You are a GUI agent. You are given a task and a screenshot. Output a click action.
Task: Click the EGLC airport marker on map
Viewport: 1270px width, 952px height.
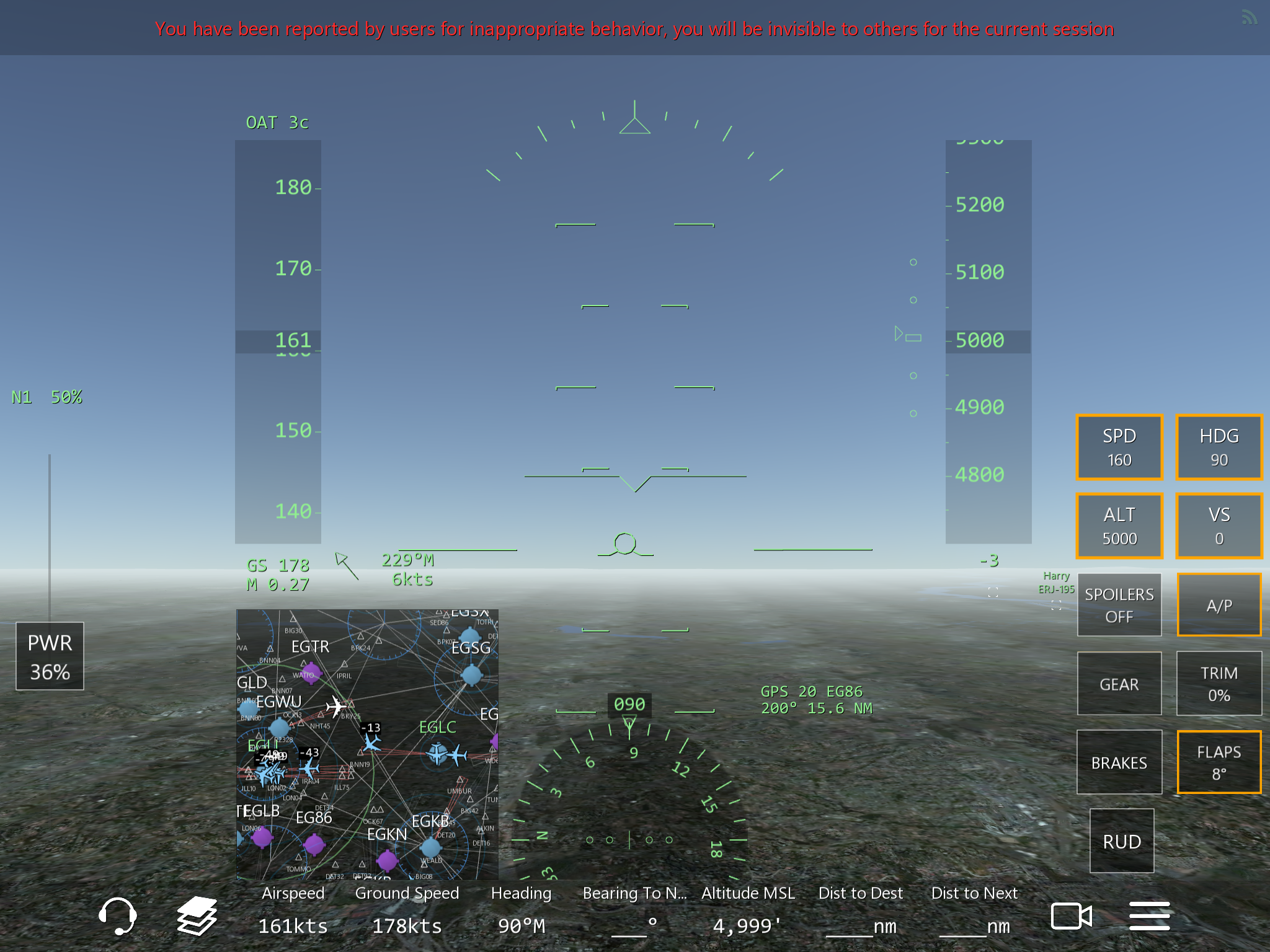438,754
